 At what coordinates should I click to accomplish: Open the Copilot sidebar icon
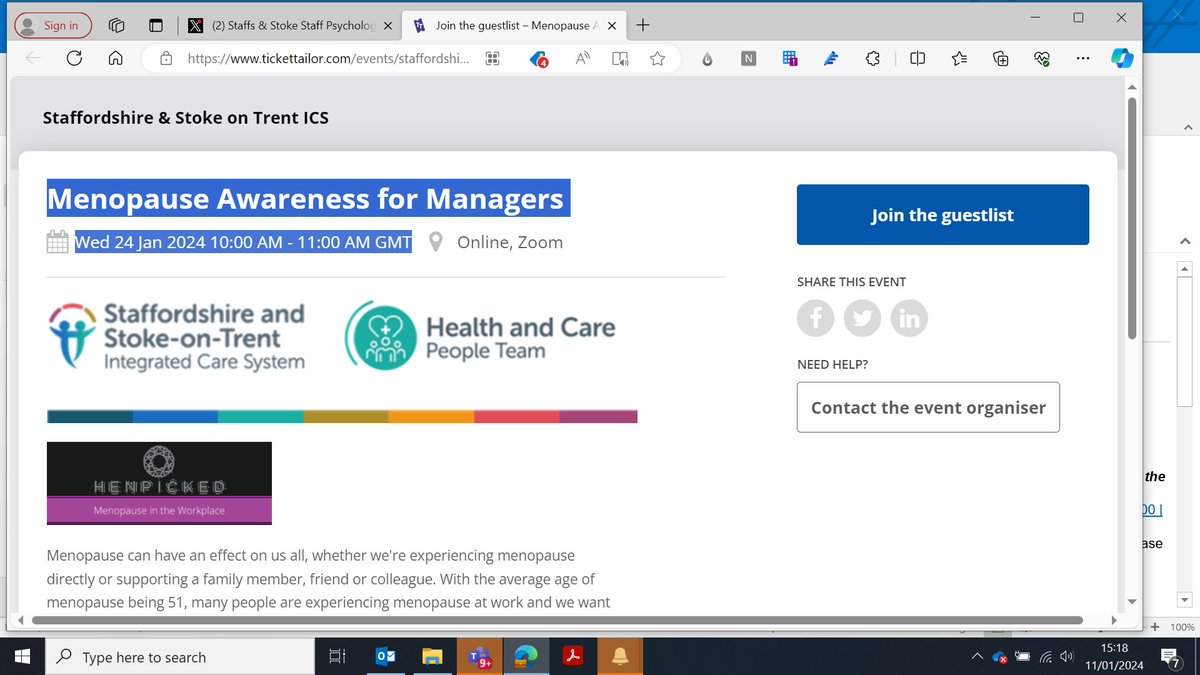click(1121, 58)
